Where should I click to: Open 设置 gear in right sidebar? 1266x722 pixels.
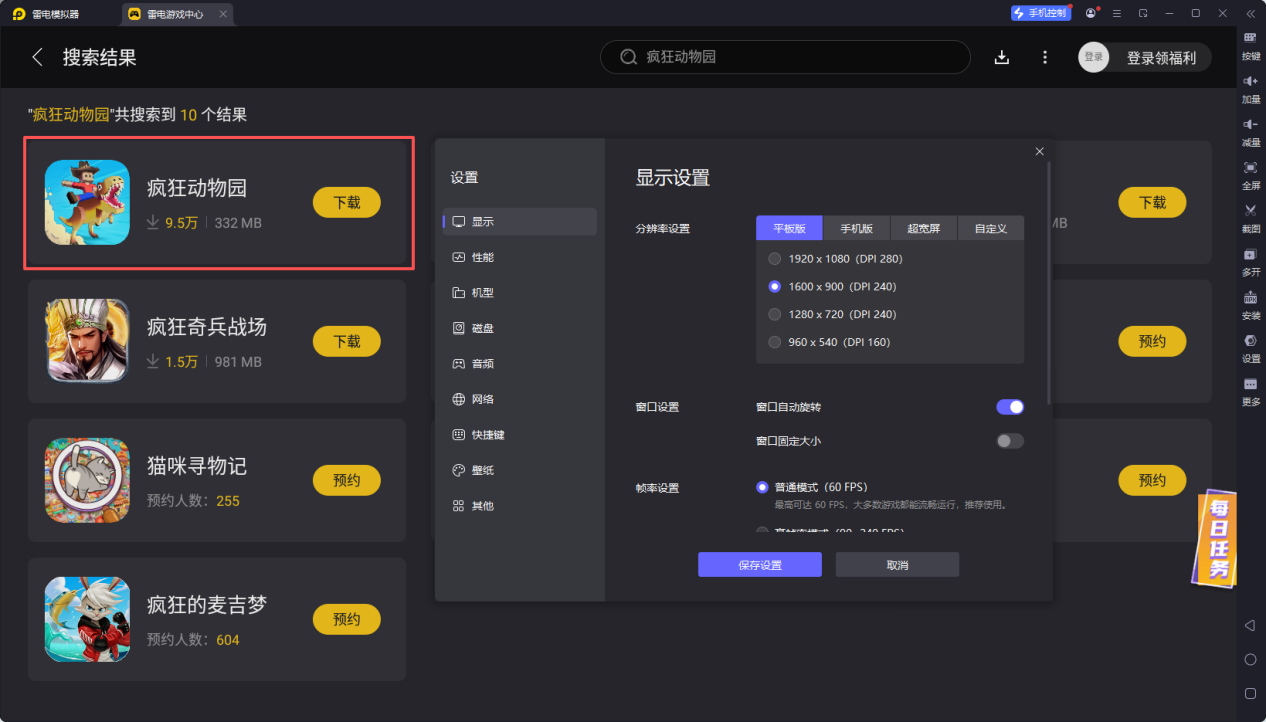coord(1250,347)
